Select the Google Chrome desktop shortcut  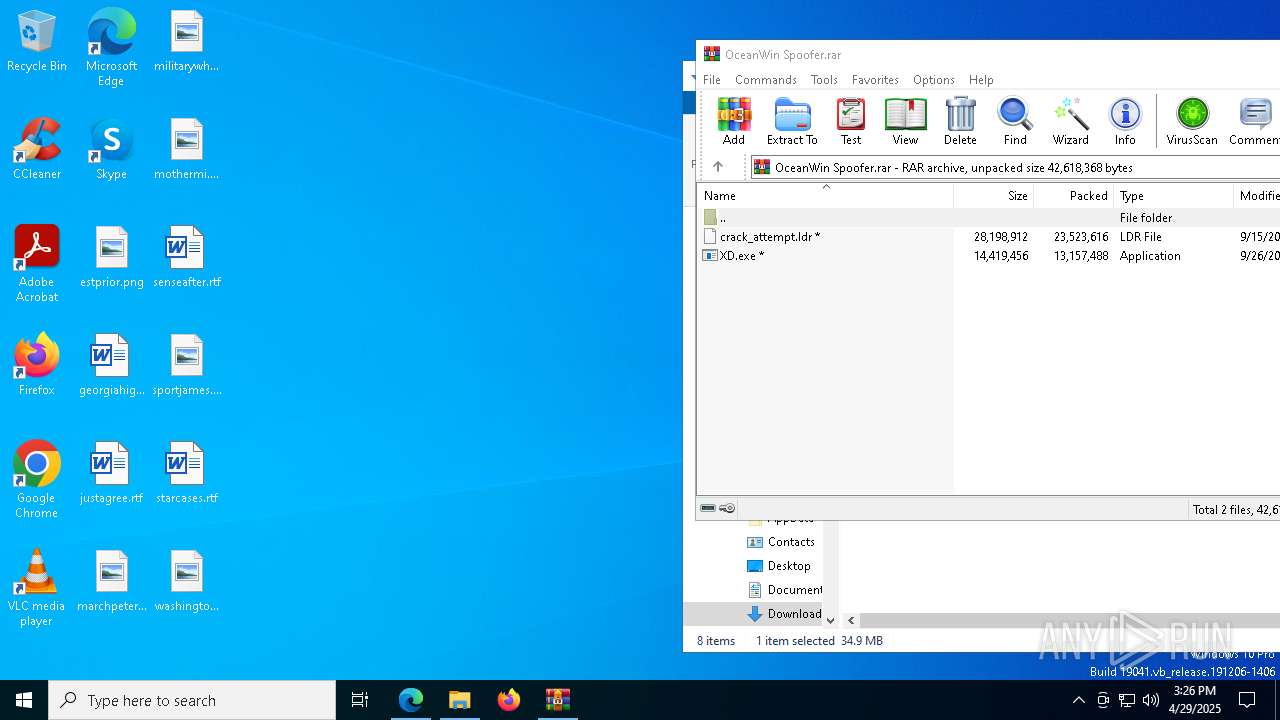36,480
